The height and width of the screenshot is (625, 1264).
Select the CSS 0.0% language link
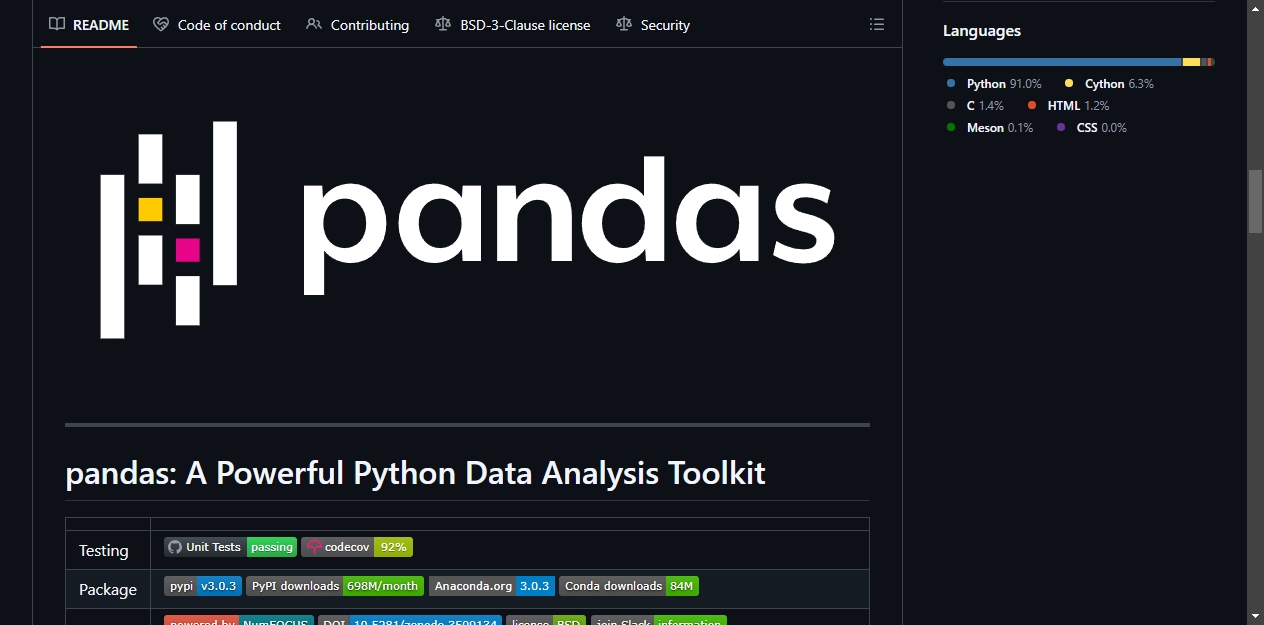point(1091,128)
